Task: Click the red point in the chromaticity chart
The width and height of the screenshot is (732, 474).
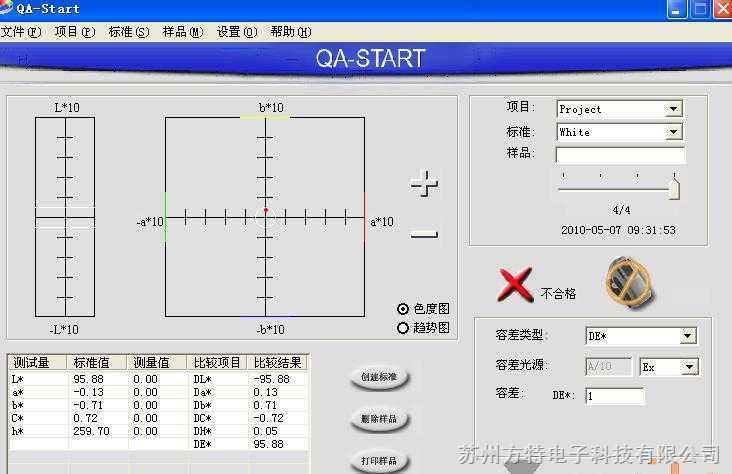Action: pyautogui.click(x=266, y=210)
